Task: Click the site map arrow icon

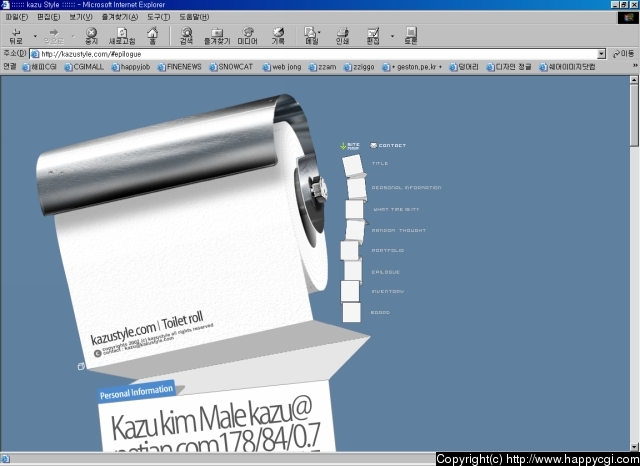Action: [x=343, y=146]
